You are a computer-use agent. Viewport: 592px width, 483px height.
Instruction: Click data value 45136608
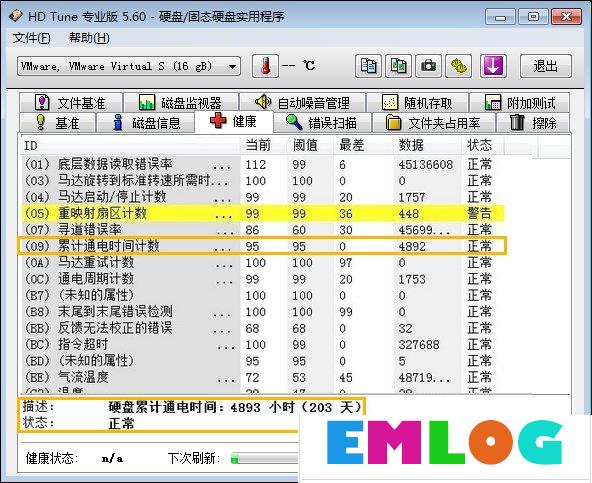tap(426, 165)
